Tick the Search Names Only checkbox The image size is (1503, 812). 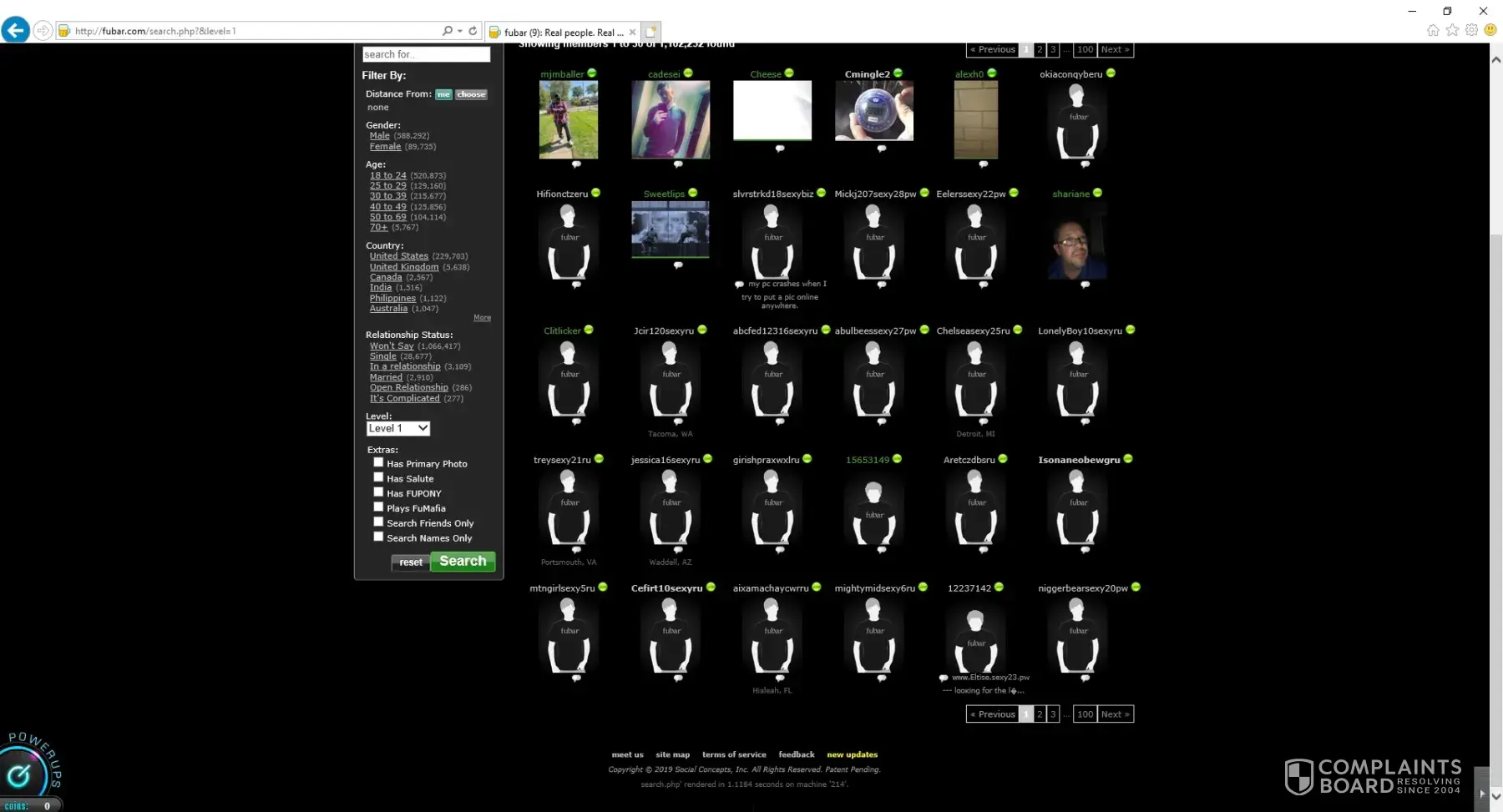tap(378, 537)
